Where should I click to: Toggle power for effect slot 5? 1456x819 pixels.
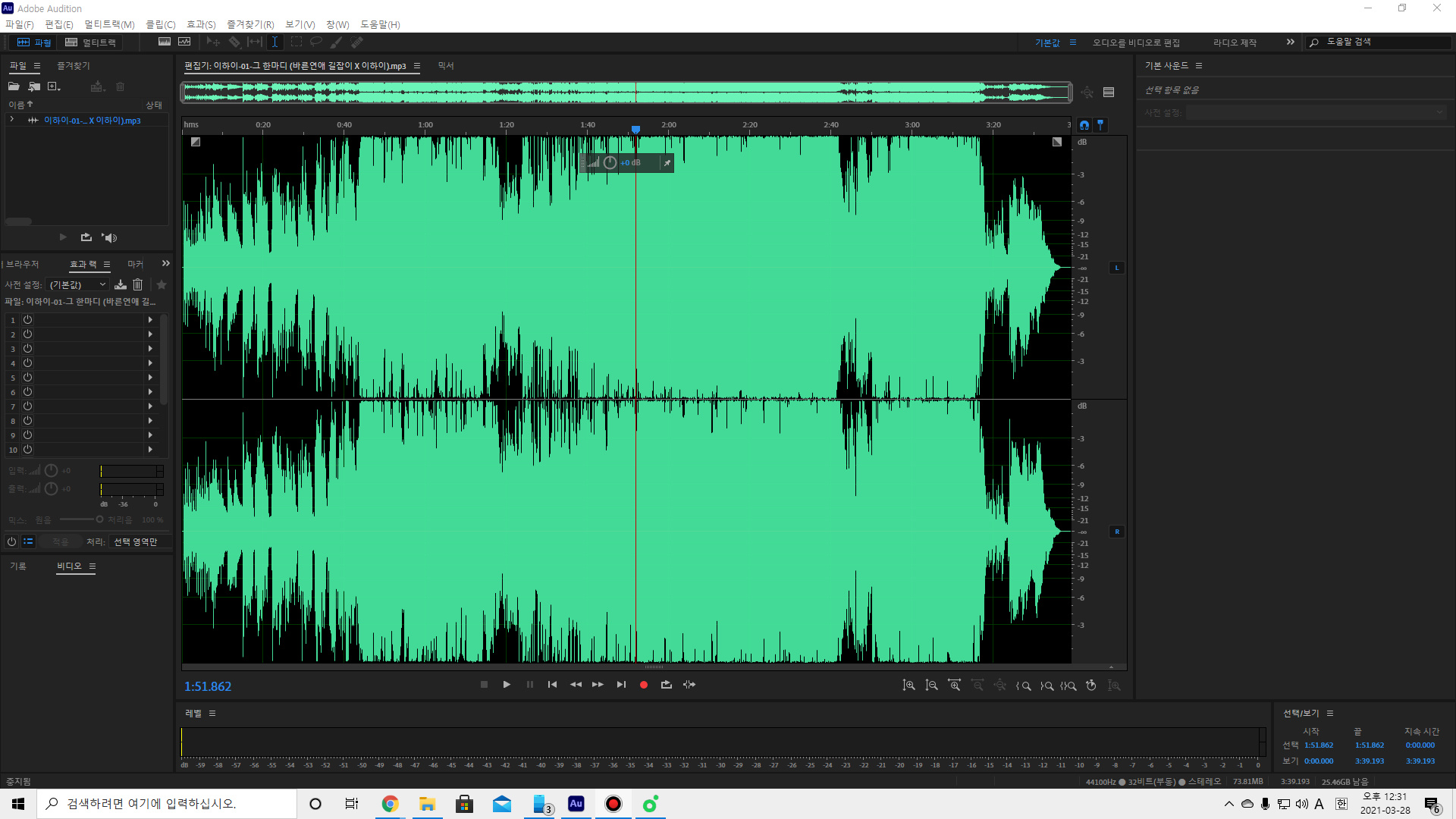(x=27, y=378)
